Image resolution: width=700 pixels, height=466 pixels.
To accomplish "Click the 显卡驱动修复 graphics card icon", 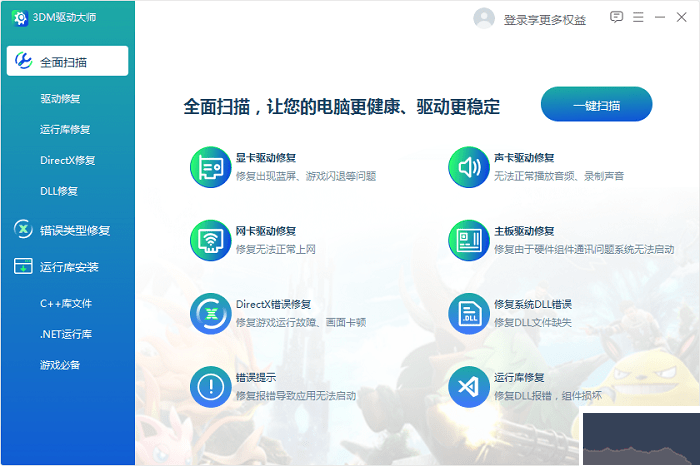I will tap(211, 167).
